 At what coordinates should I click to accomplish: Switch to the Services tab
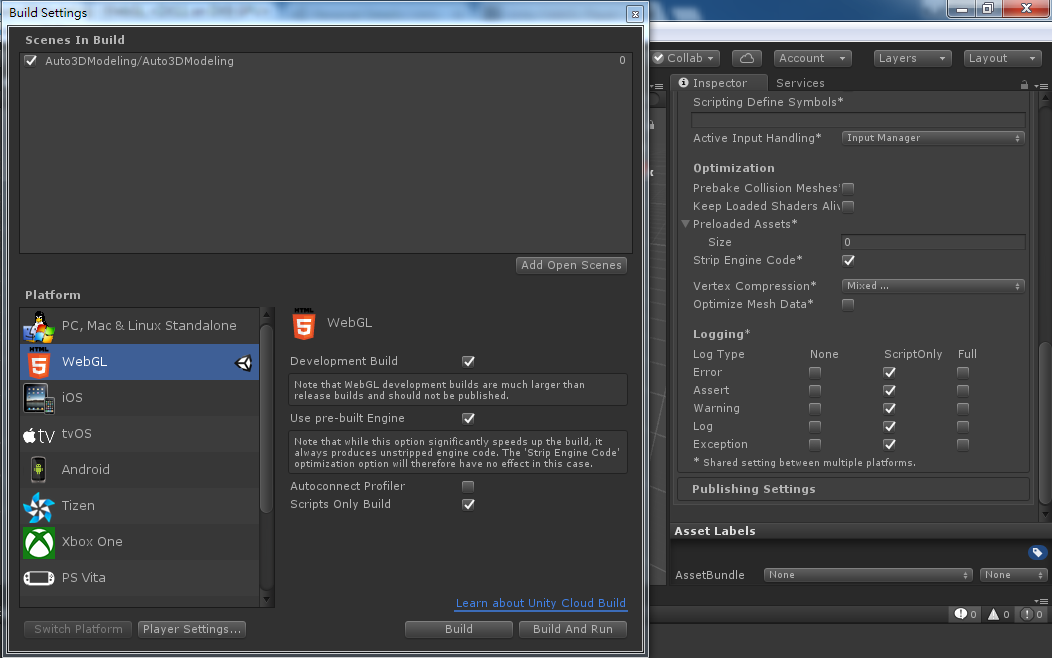tap(800, 83)
